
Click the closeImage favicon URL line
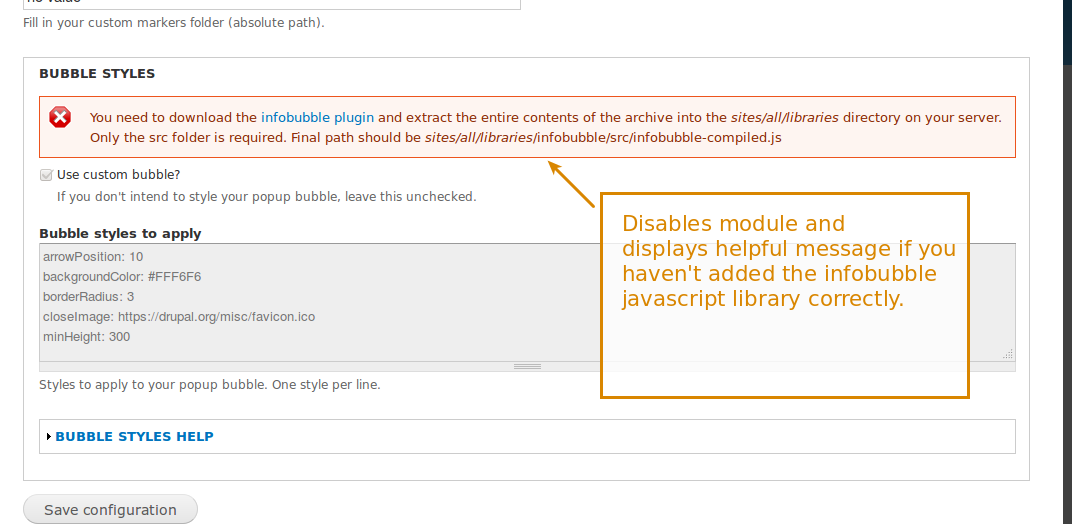point(179,317)
